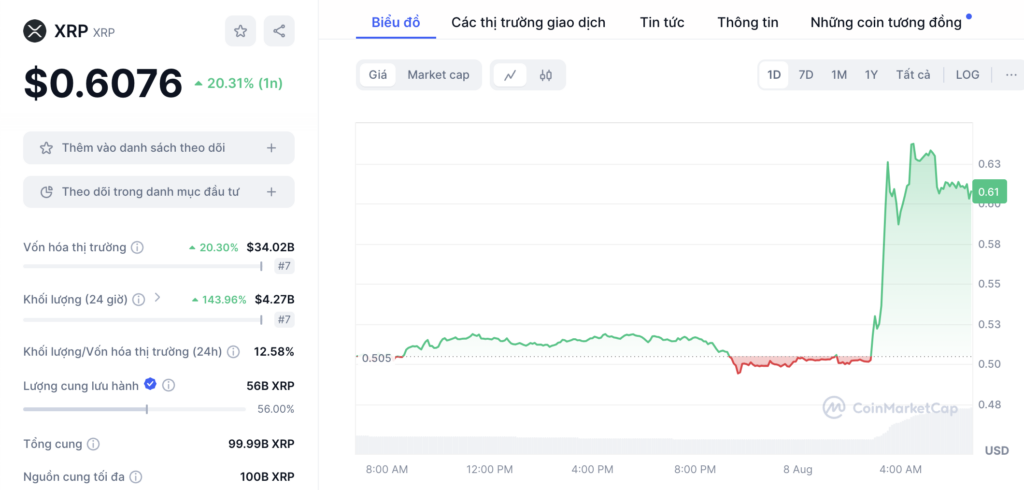
Task: Click the USD currency label under price axis
Action: [x=997, y=451]
